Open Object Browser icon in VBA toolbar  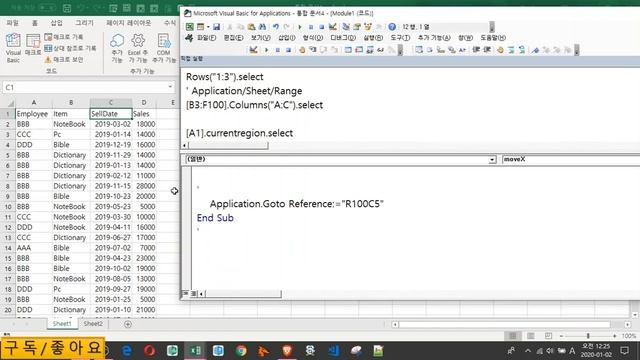tap(368, 27)
